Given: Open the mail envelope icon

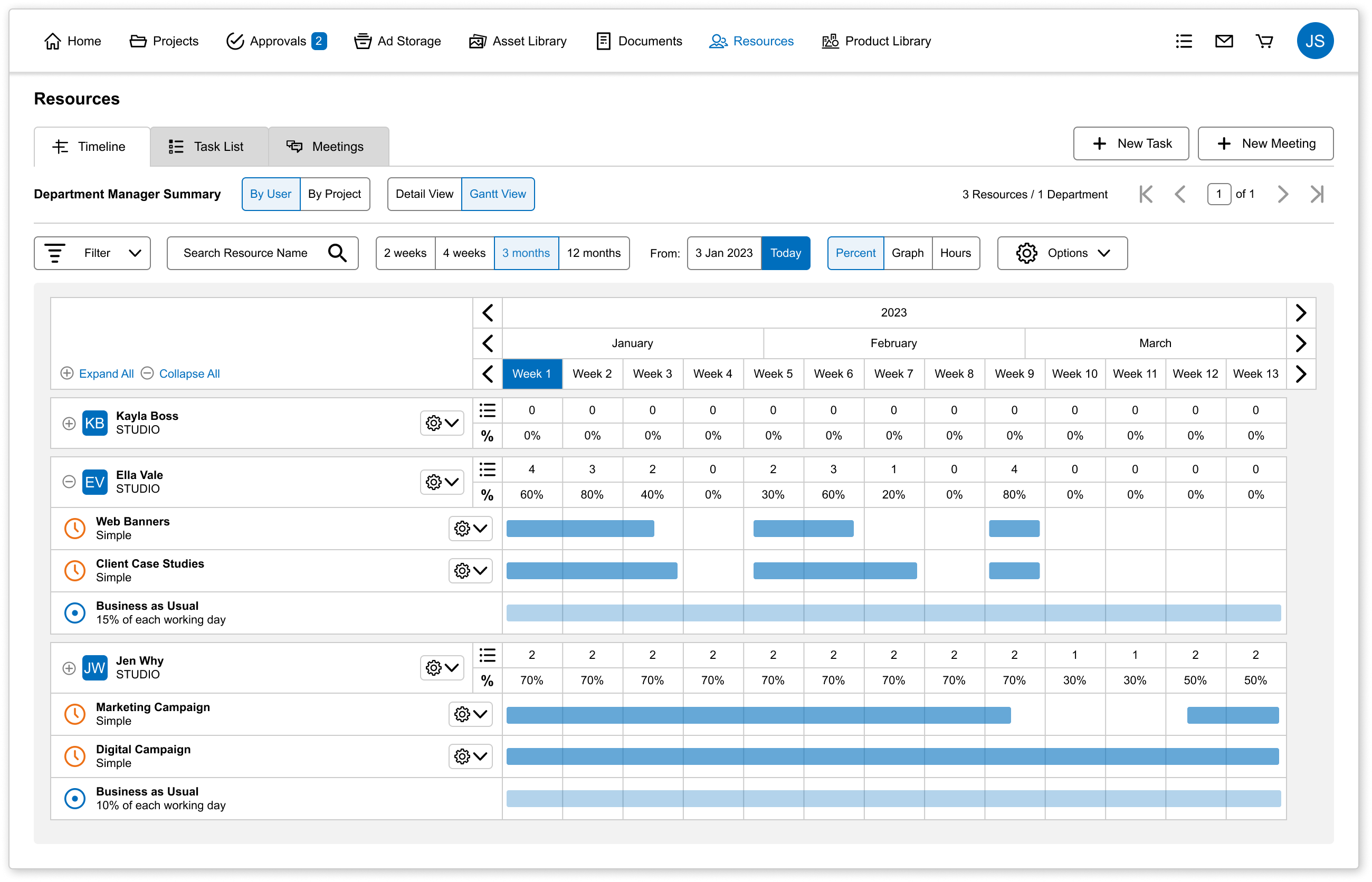Looking at the screenshot, I should coord(1224,41).
